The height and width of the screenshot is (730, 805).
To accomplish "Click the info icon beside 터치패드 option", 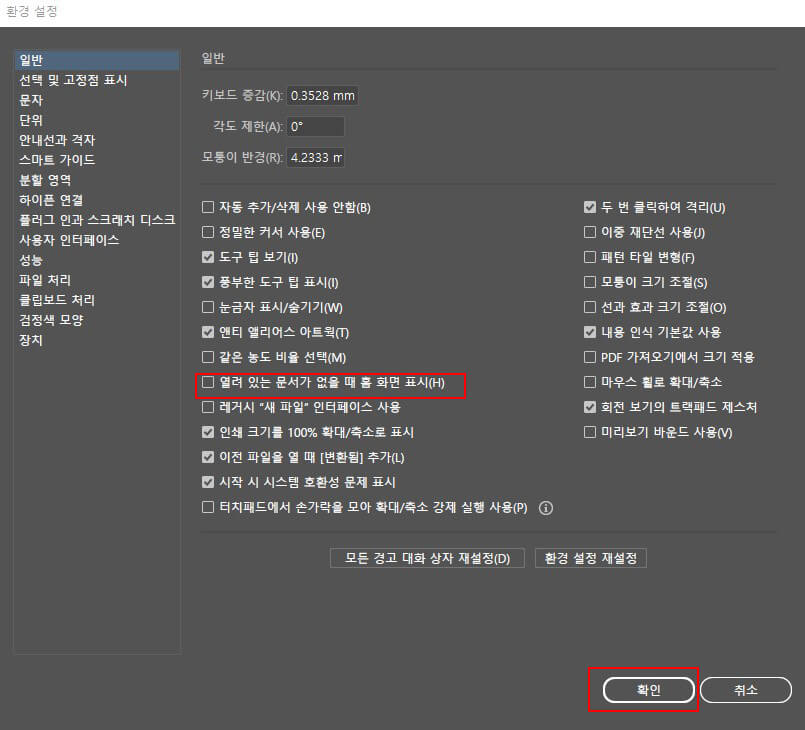I will [546, 508].
